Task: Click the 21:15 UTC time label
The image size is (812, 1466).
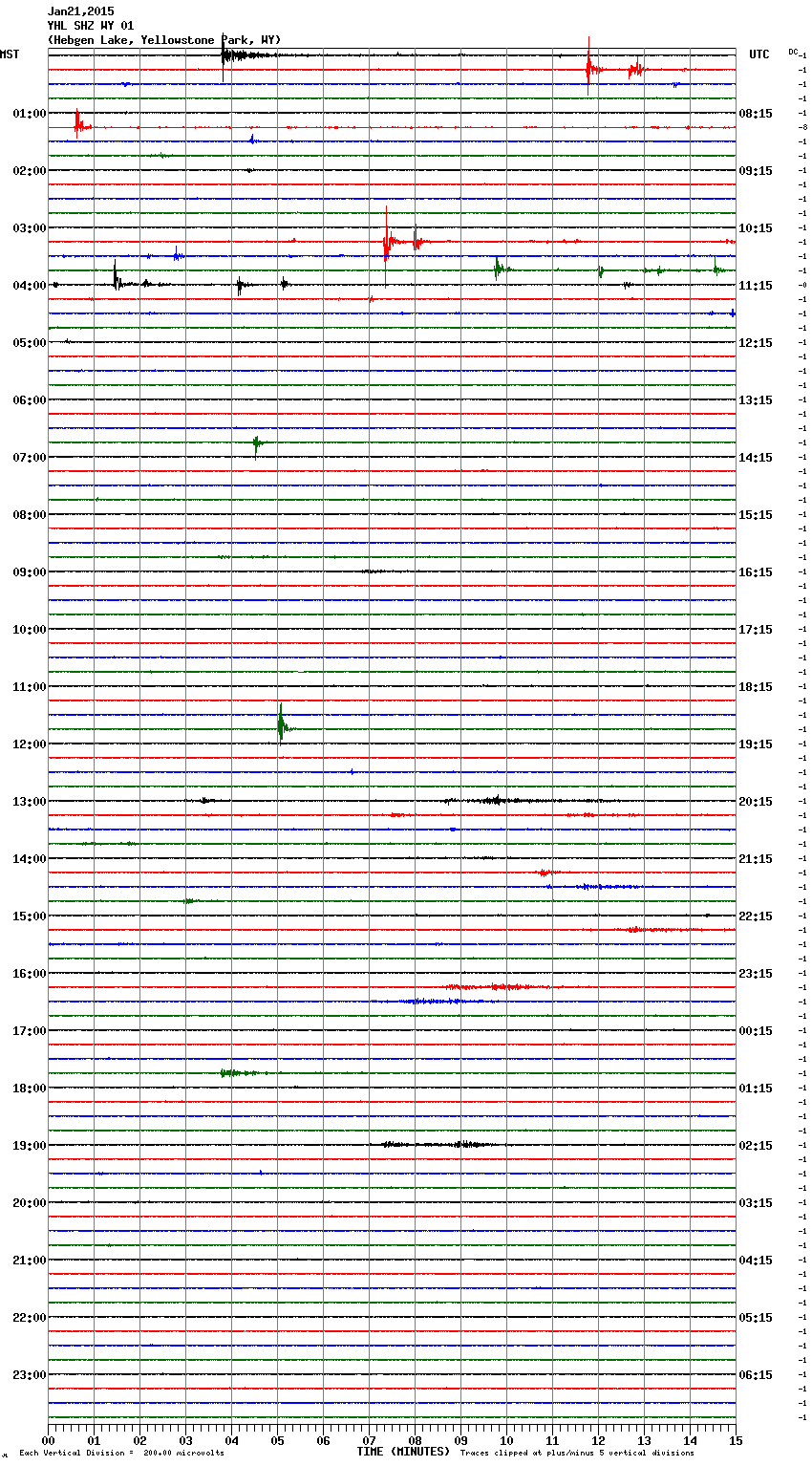Action: 756,859
